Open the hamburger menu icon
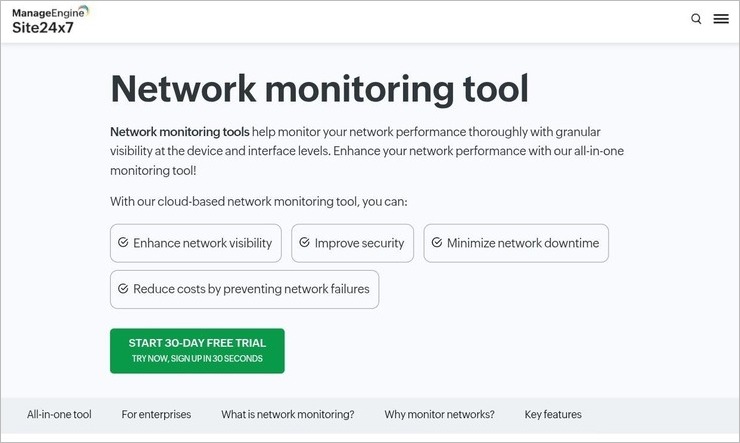The width and height of the screenshot is (740, 443). tap(720, 19)
